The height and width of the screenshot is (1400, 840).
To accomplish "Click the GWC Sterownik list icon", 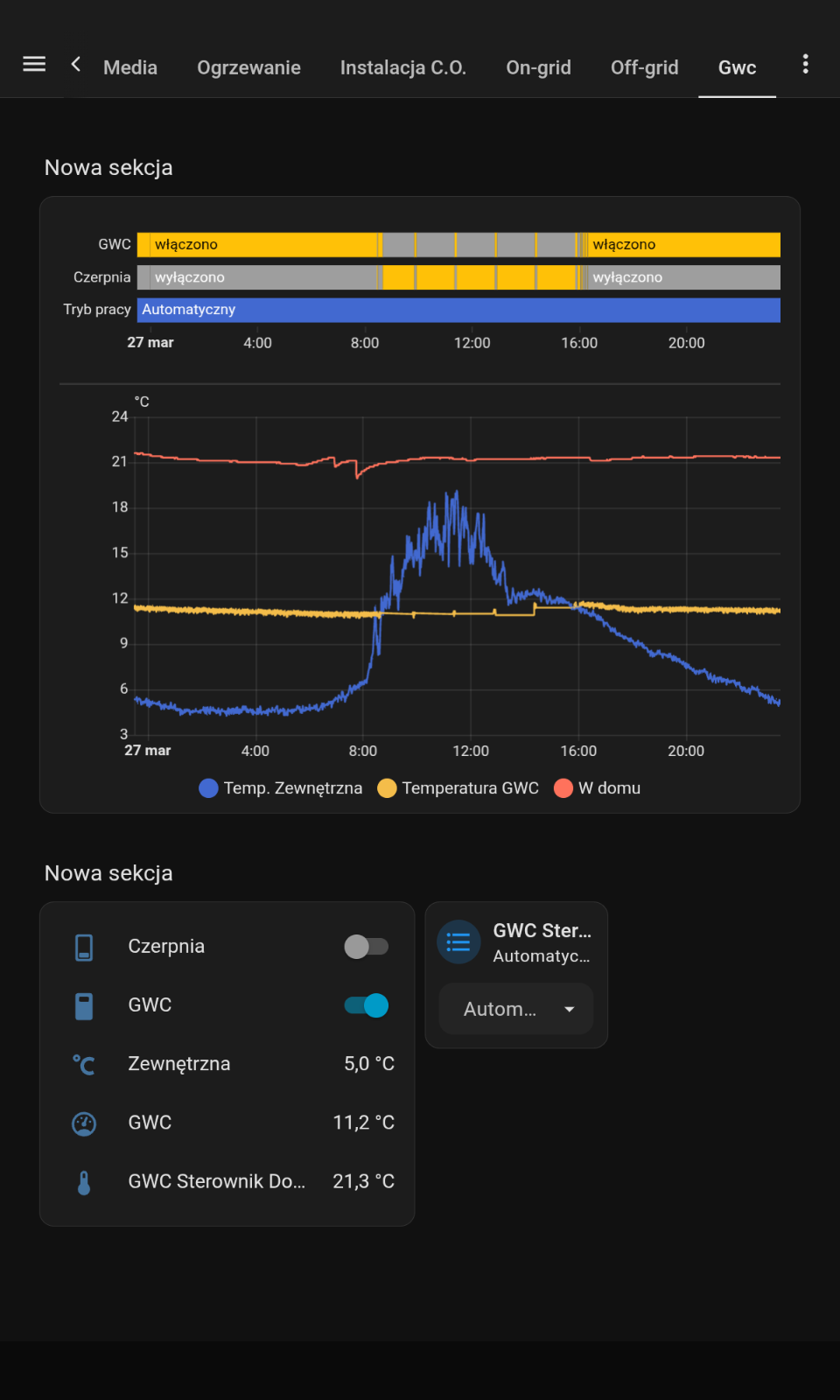I will coord(458,942).
